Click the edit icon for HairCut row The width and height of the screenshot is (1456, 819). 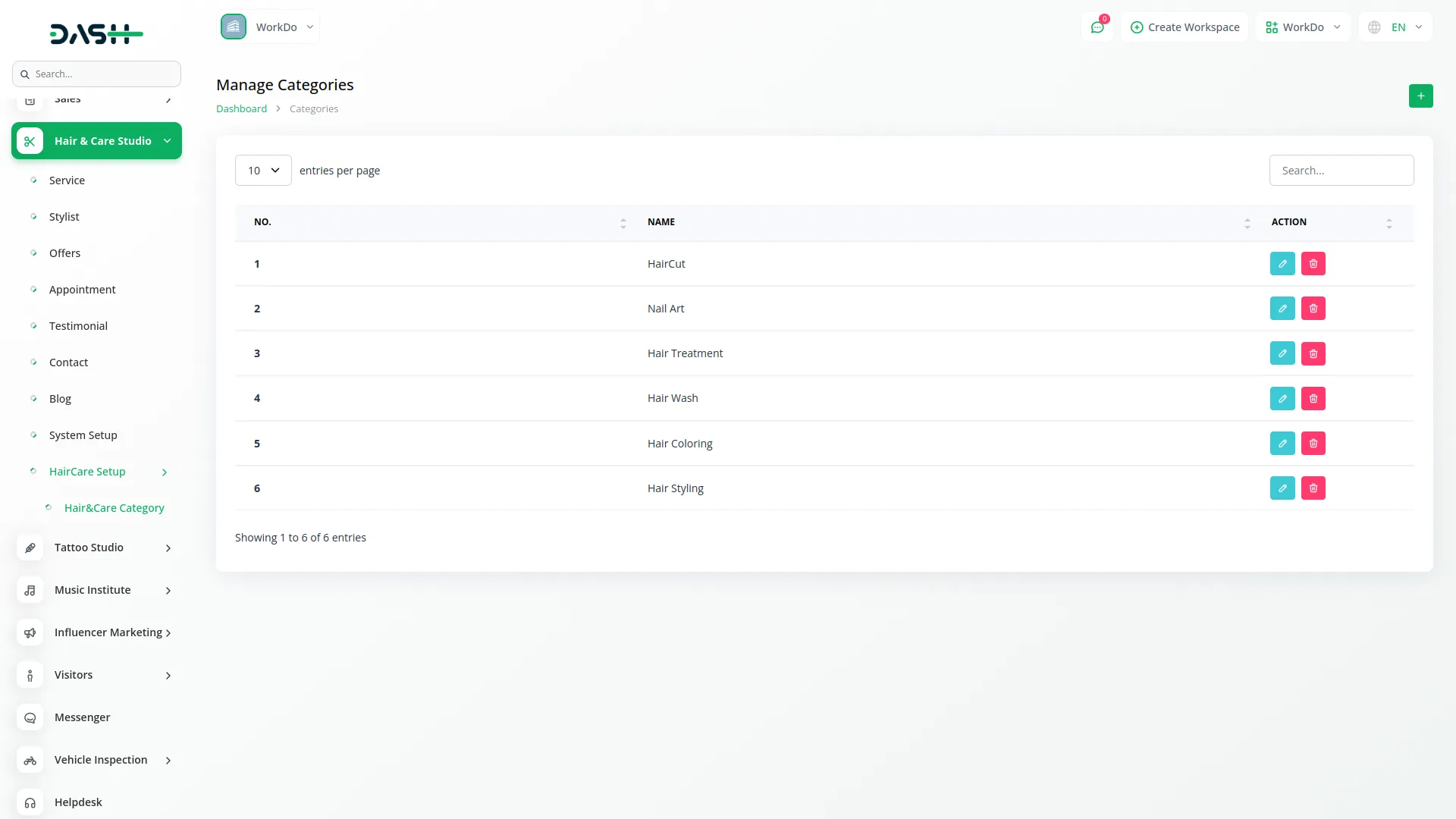[x=1282, y=264]
